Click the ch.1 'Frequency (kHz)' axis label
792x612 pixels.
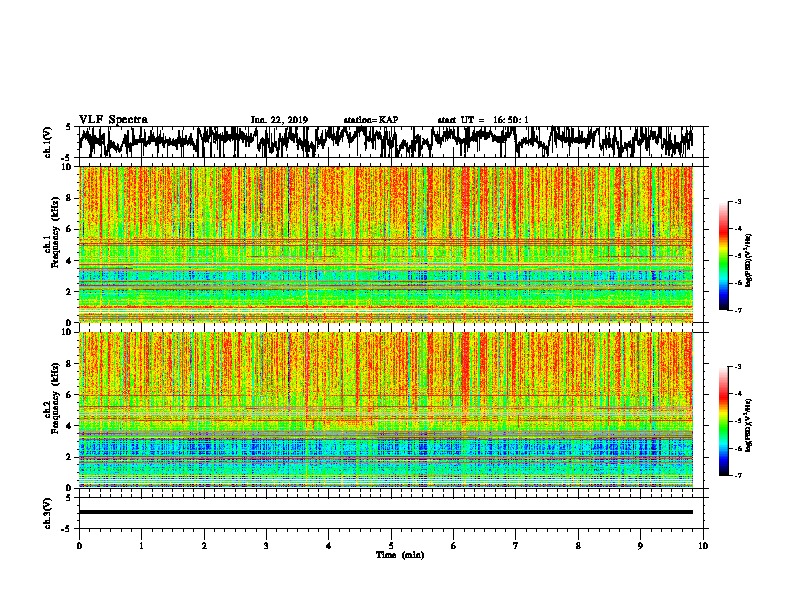[56, 232]
